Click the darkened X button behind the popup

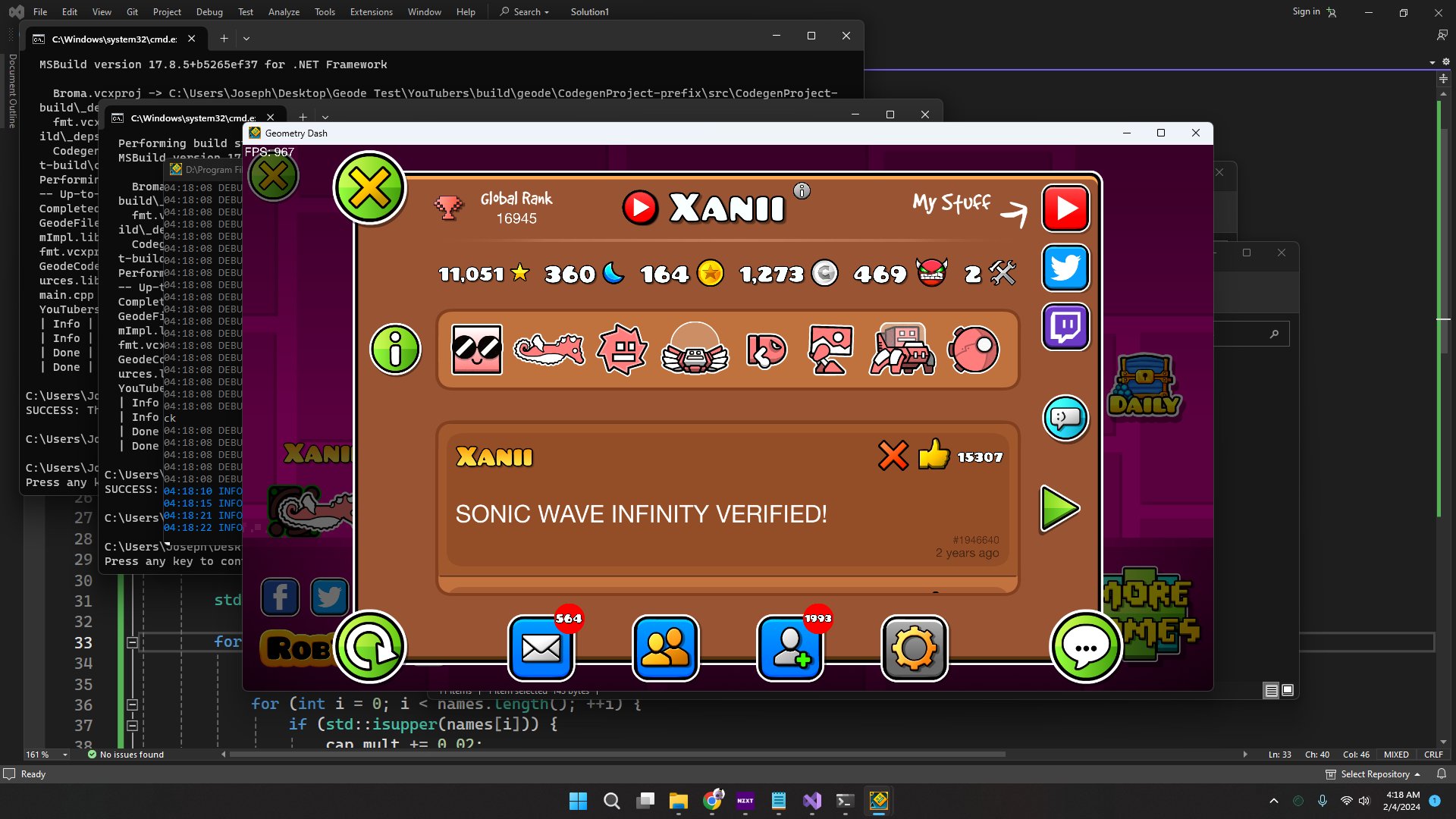pos(274,176)
